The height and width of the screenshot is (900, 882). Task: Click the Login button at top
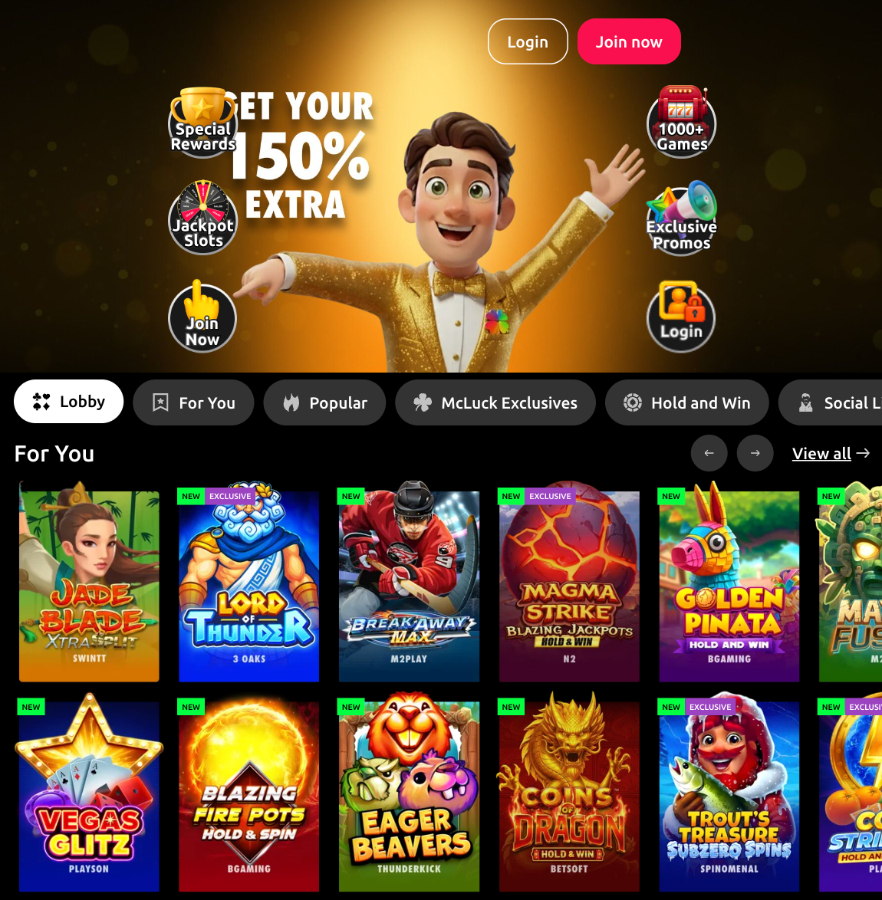coord(528,41)
